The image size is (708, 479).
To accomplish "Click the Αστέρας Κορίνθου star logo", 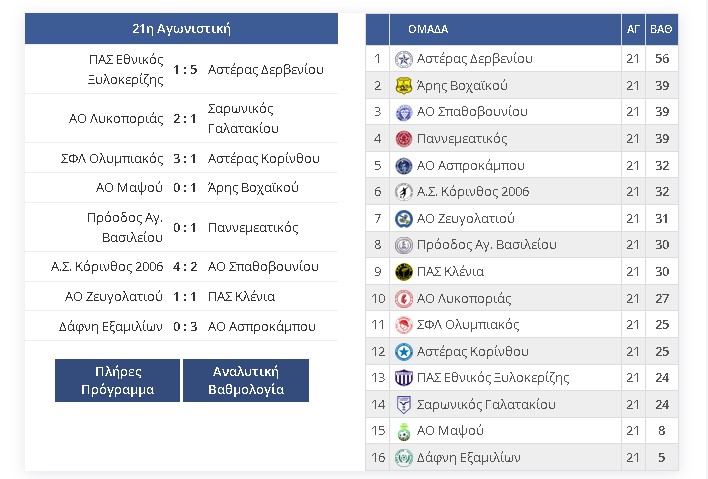I will click(404, 352).
